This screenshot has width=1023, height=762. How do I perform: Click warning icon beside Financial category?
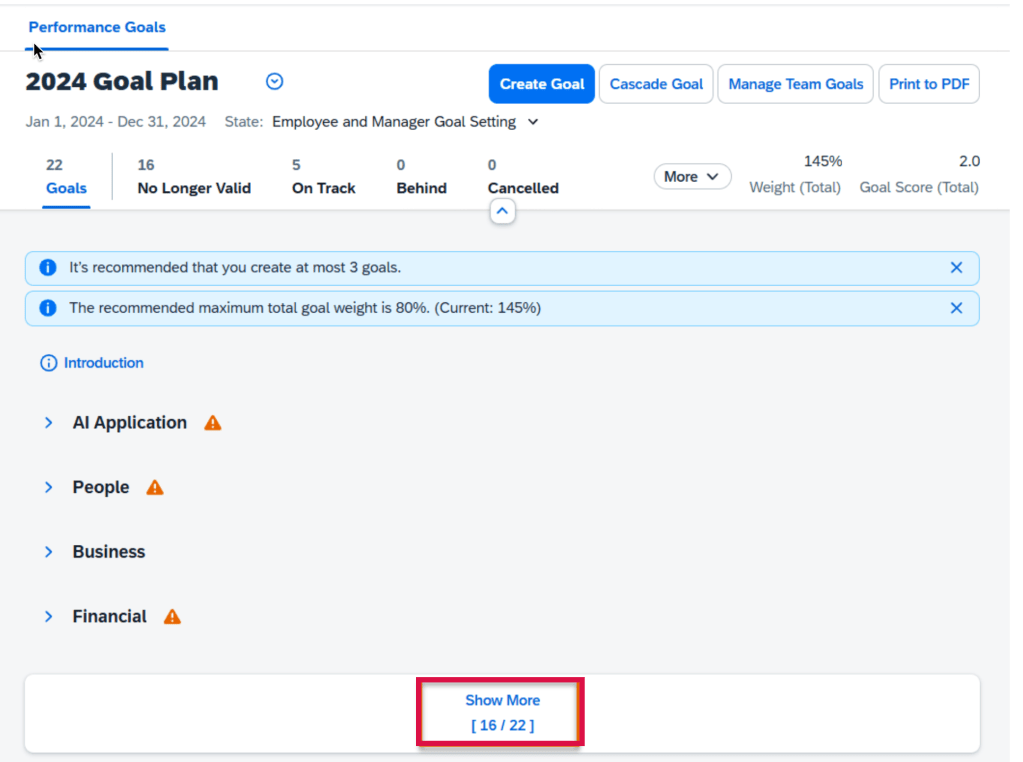pyautogui.click(x=172, y=617)
